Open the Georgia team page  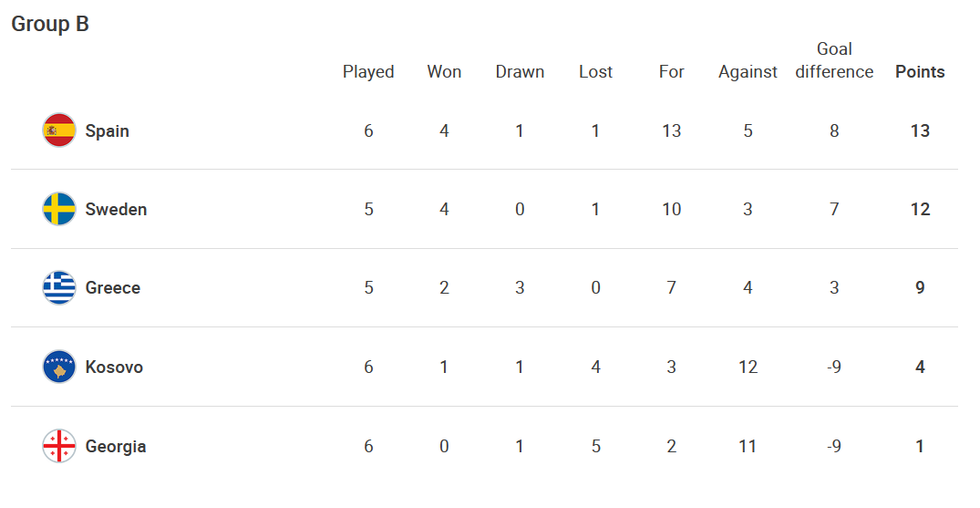coord(116,446)
